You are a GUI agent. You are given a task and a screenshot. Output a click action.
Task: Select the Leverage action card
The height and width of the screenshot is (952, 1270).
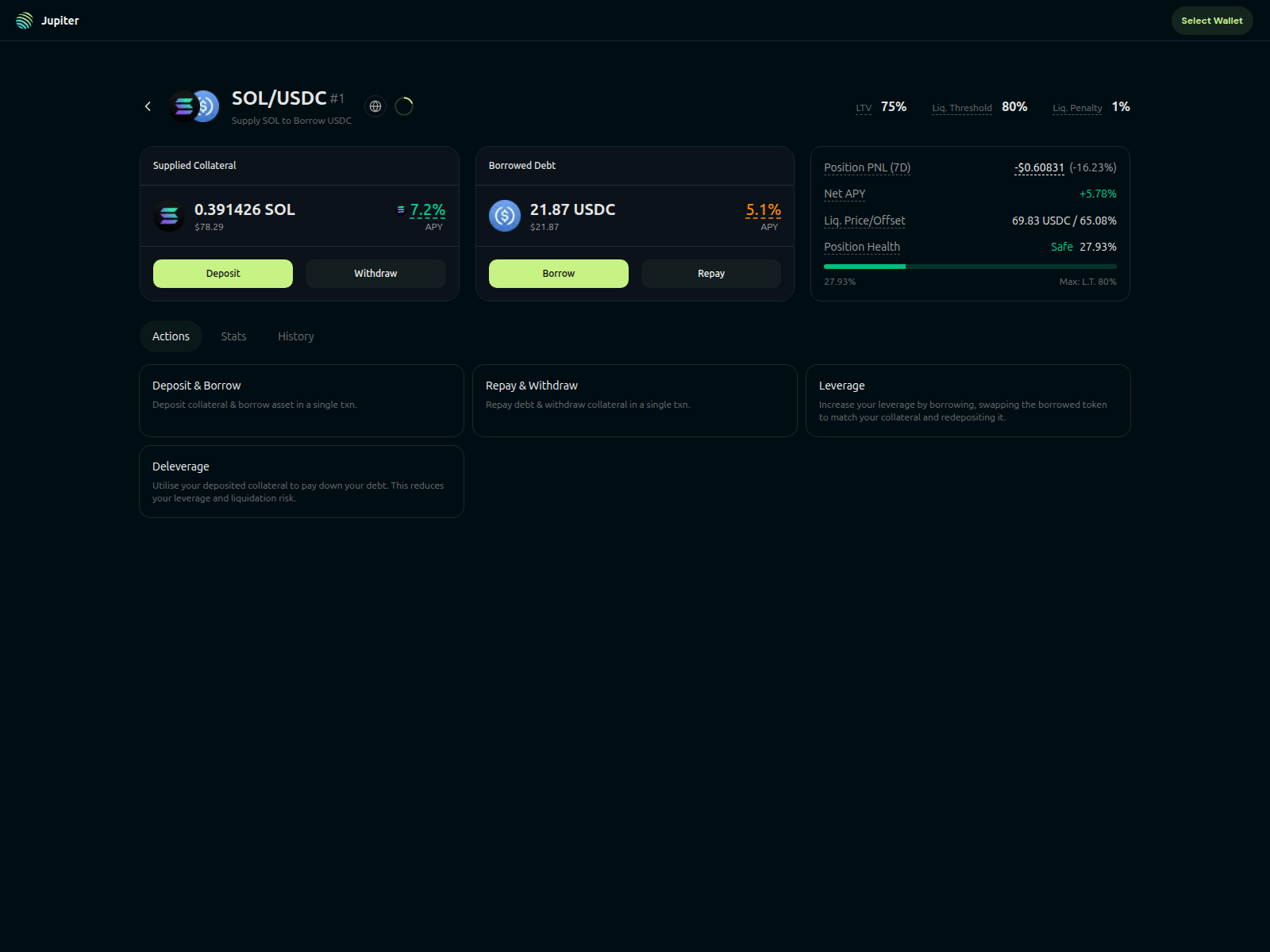coord(968,401)
